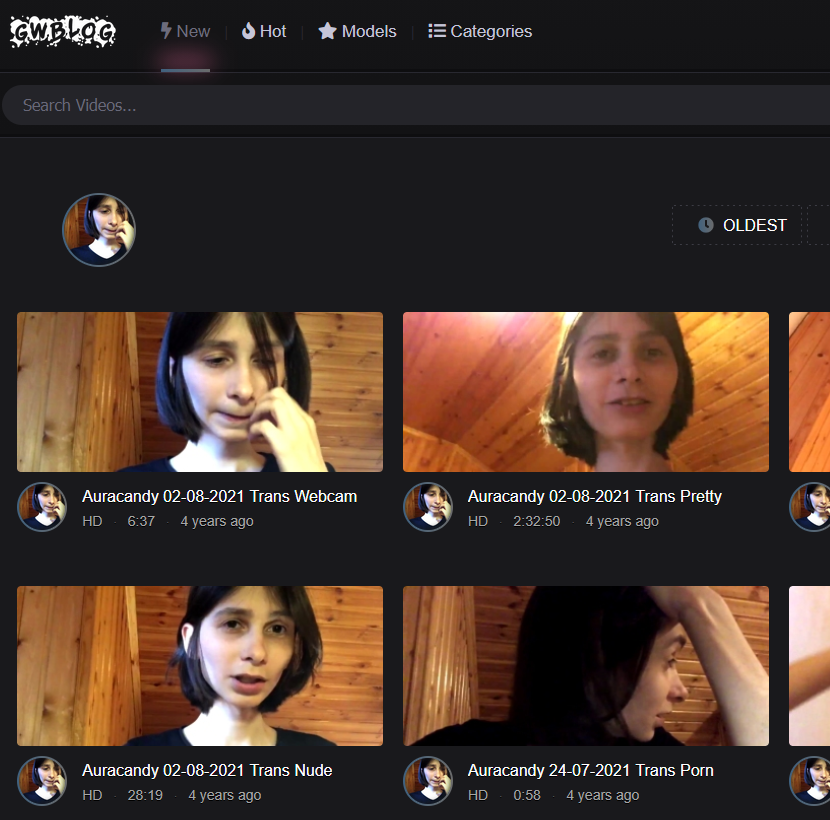Click '4 years ago' beside the 28:19 duration

tap(225, 795)
